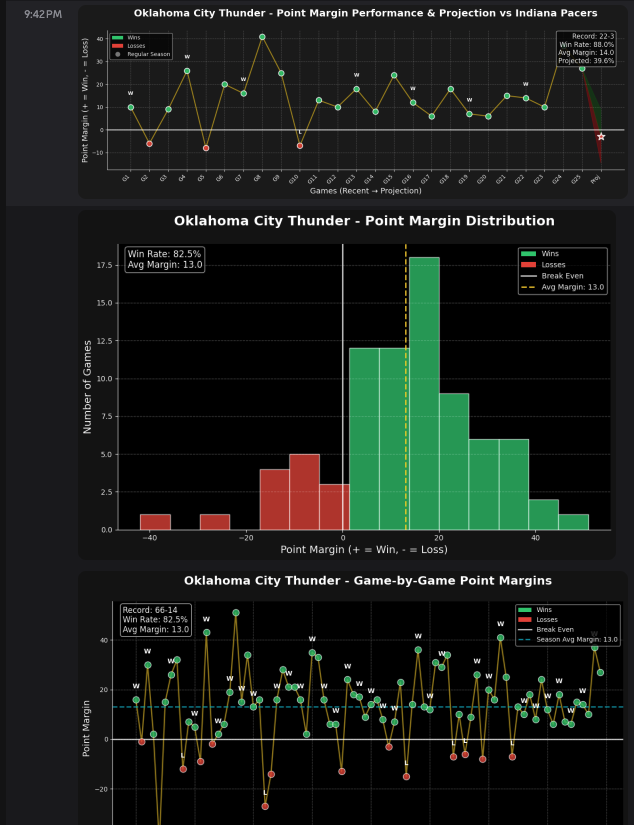The image size is (634, 825).
Task: Click the 'Season Avg Margin: 13.0' legend entry
Action: click(568, 640)
